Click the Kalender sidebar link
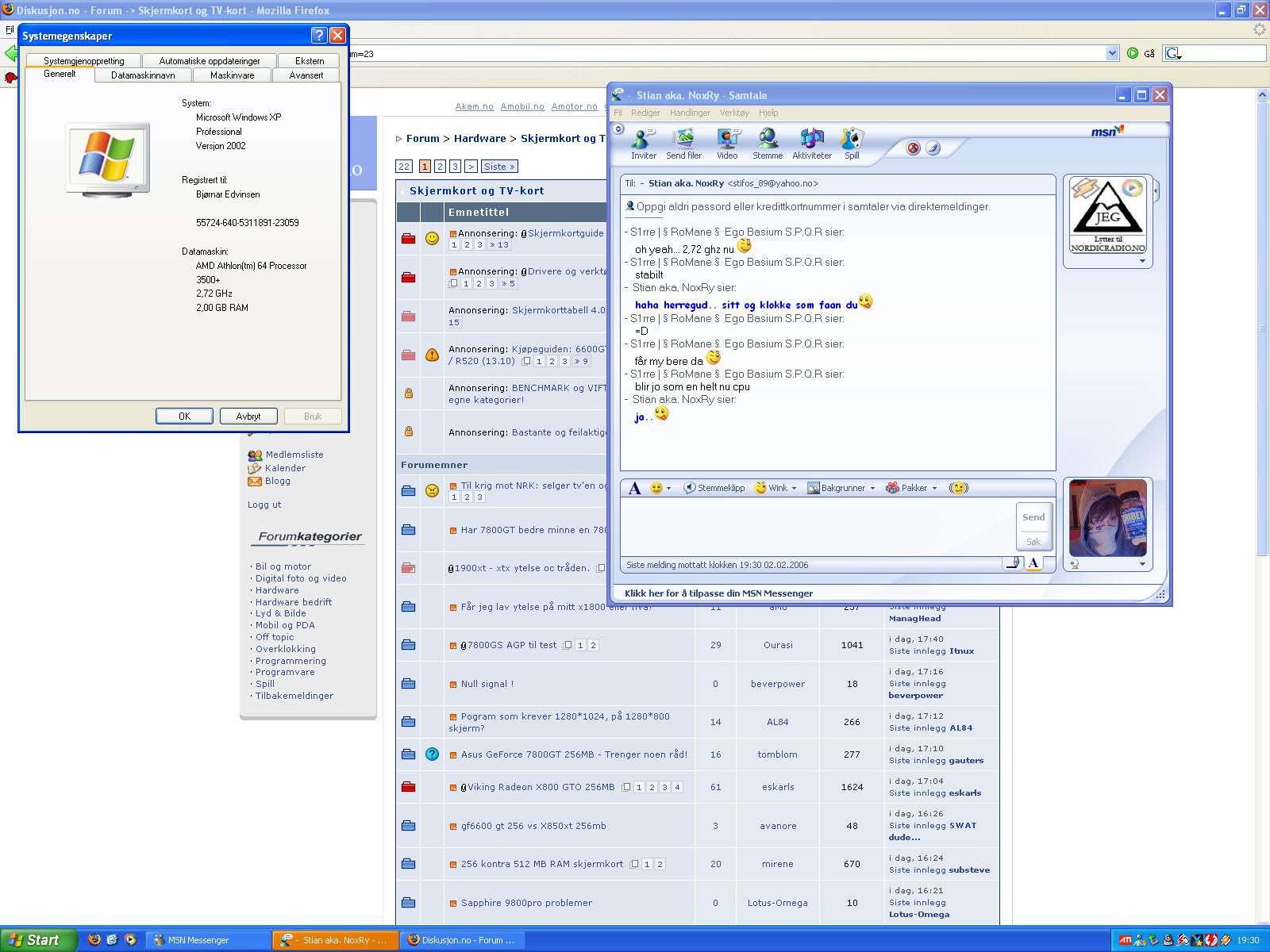Viewport: 1270px width, 952px height. pyautogui.click(x=285, y=468)
